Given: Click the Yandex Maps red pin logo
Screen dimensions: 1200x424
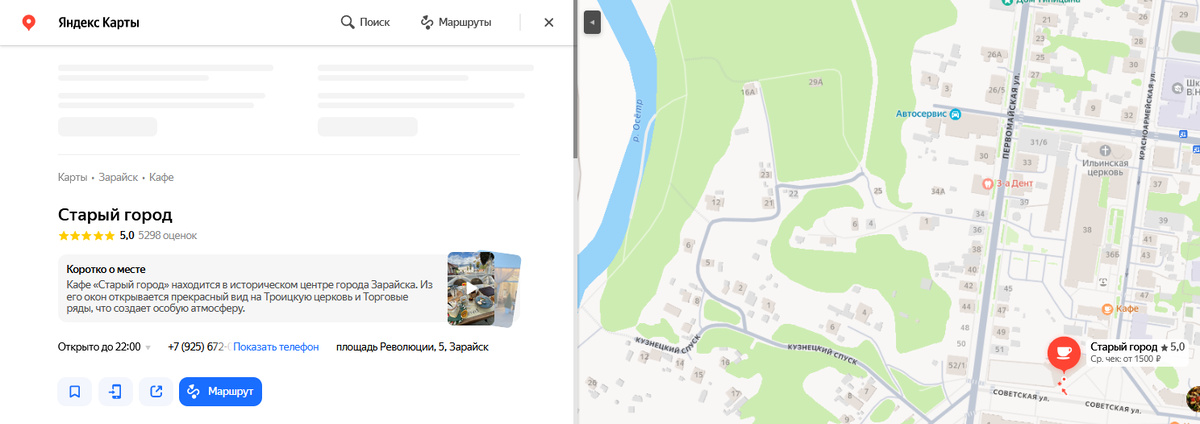Looking at the screenshot, I should (x=29, y=22).
